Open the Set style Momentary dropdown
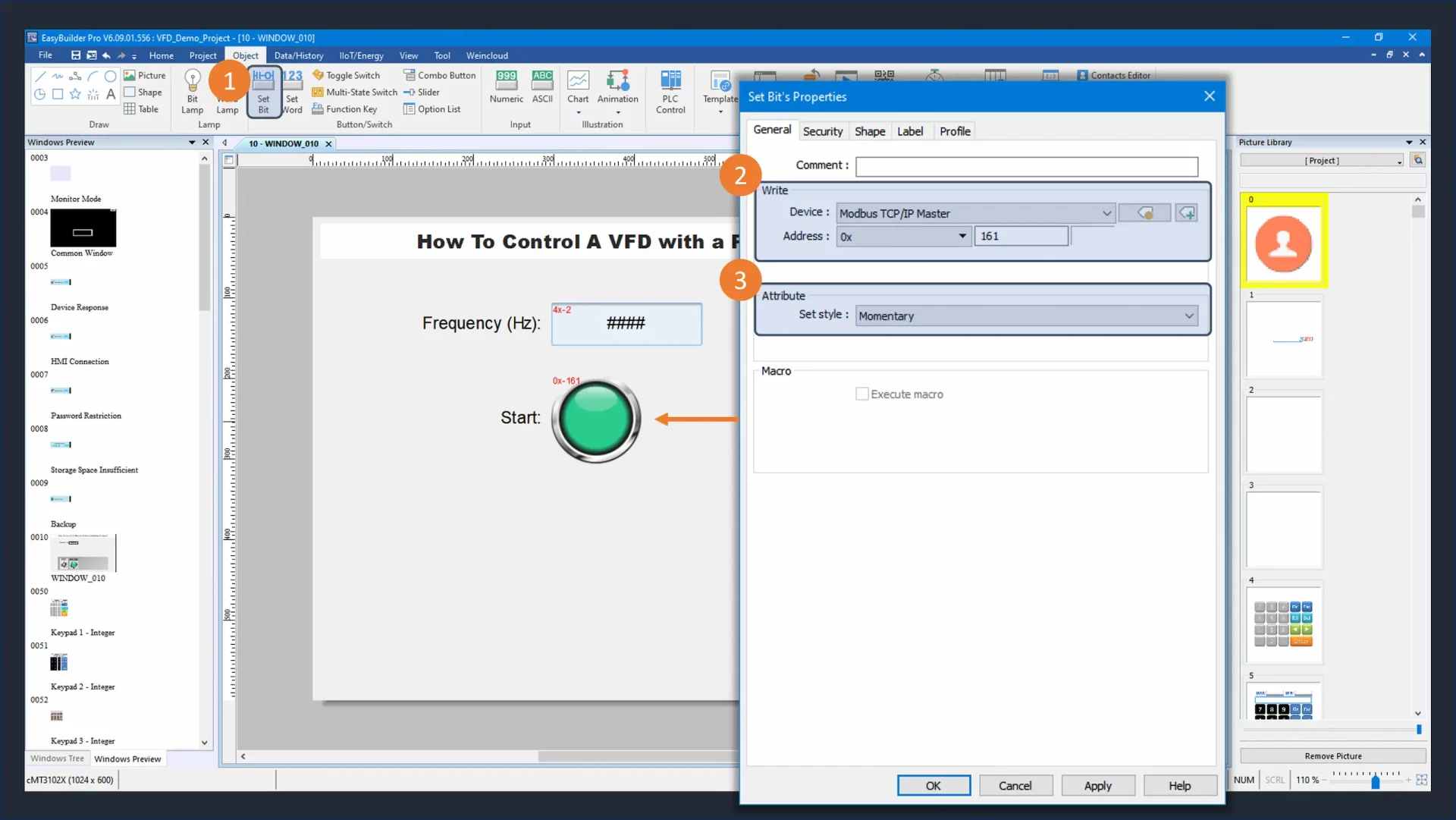Screen dimensions: 1456x820 pos(1188,316)
